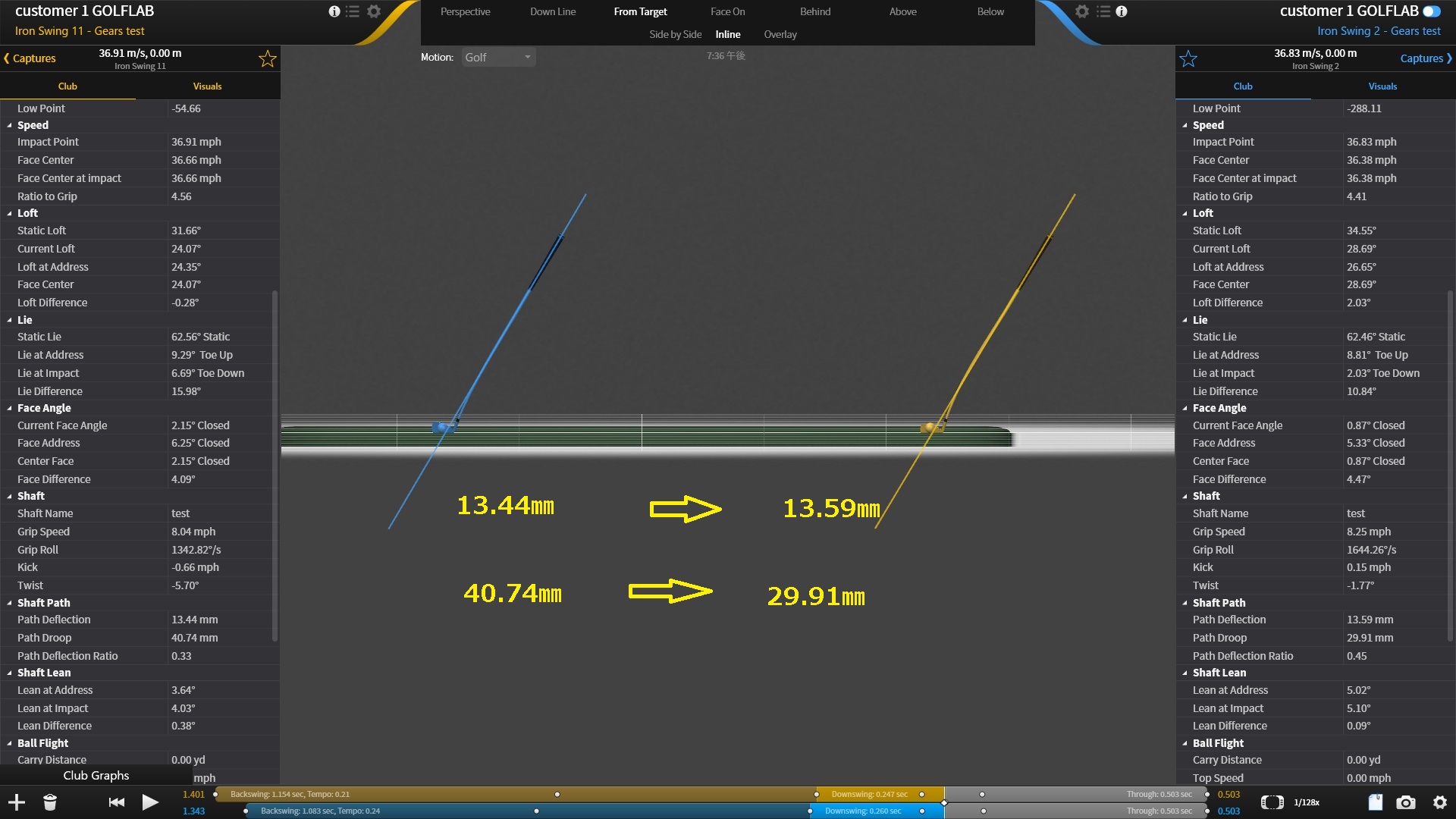Collapse the left Shaft Path section
The width and height of the screenshot is (1456, 819).
point(10,604)
